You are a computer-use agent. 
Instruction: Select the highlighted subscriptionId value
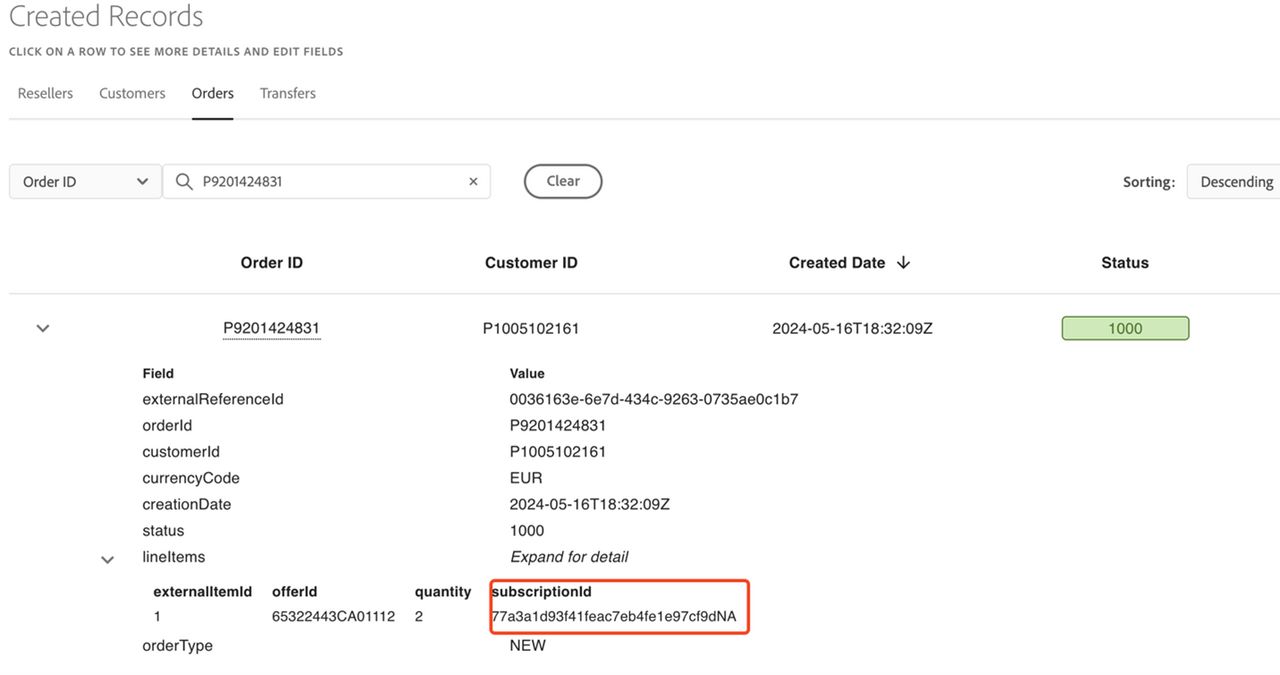[x=614, y=617]
